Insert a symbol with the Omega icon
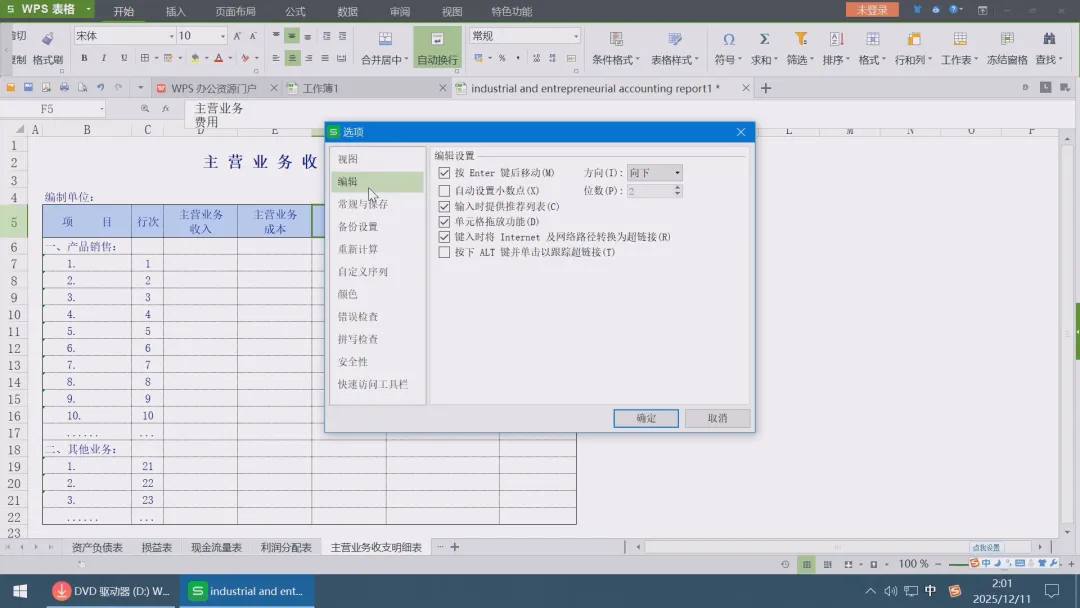 (728, 39)
